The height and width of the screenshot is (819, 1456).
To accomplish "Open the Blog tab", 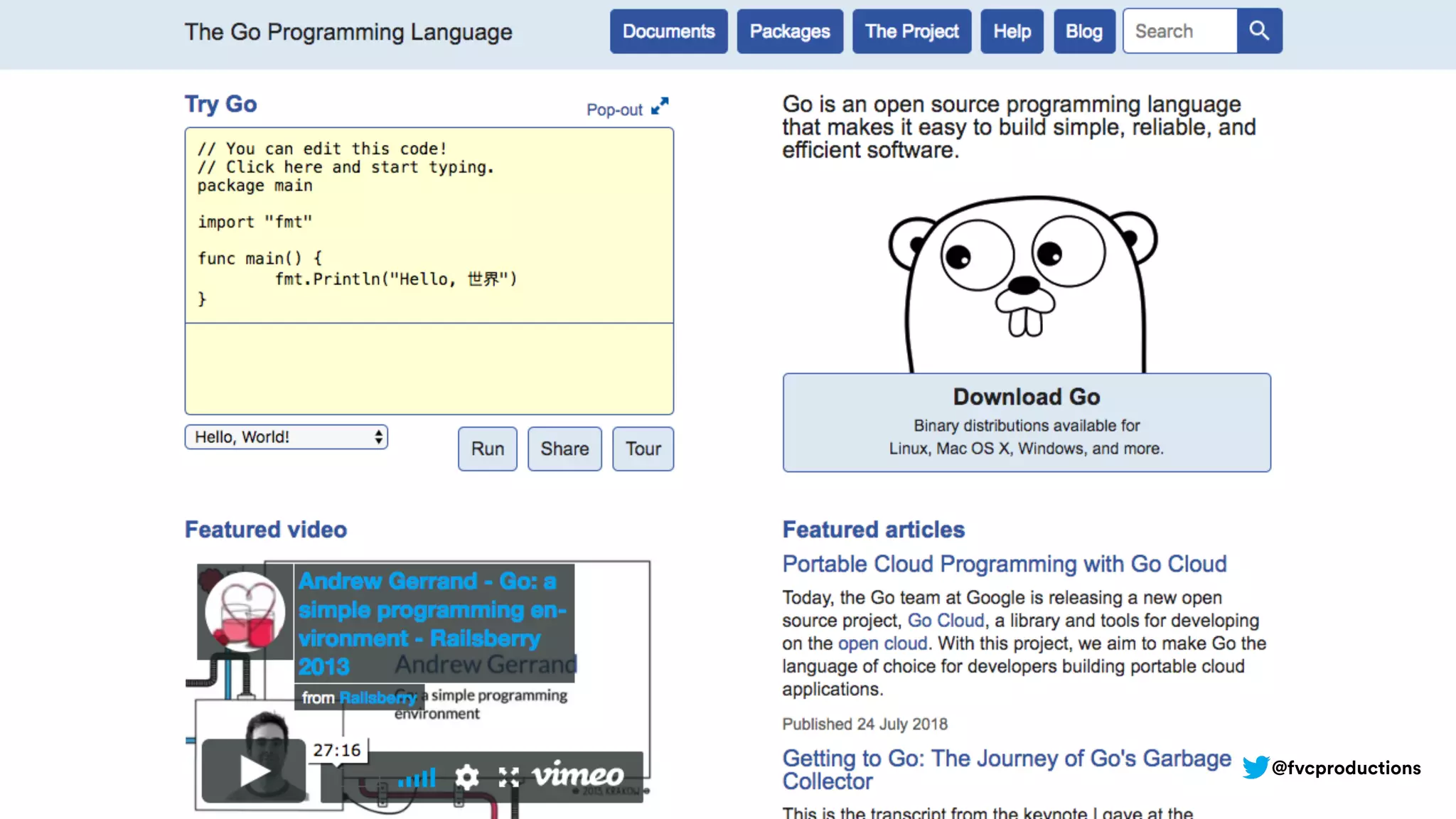I will 1083,31.
